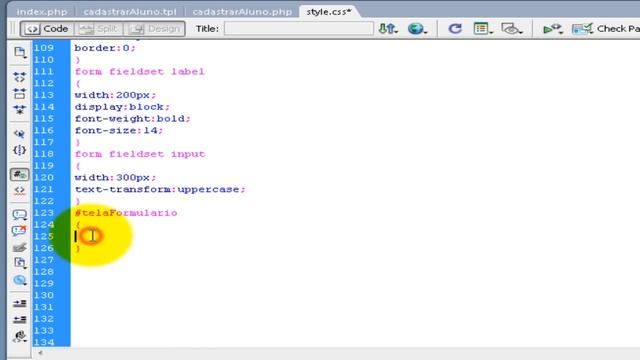This screenshot has height=360, width=640.
Task: Click the Collapse Selection icon
Action: [19, 93]
